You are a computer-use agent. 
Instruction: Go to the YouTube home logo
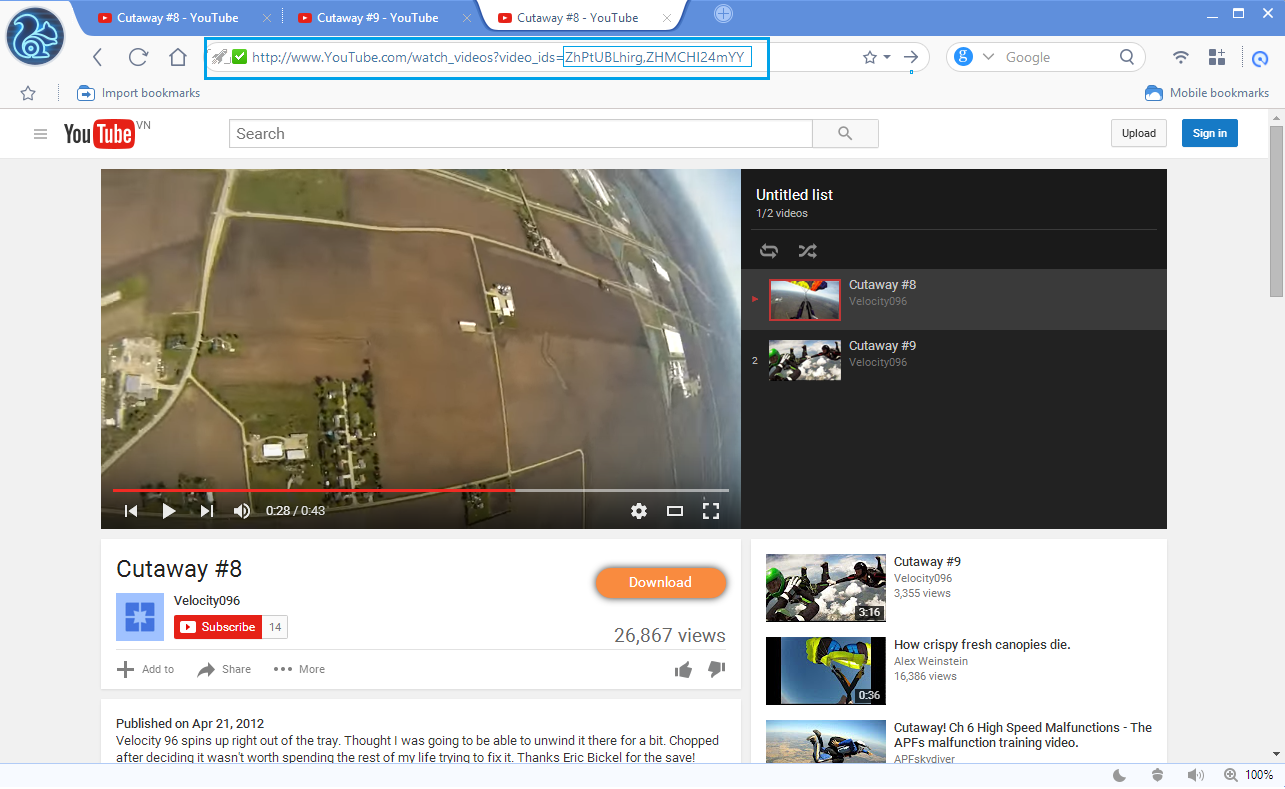100,134
